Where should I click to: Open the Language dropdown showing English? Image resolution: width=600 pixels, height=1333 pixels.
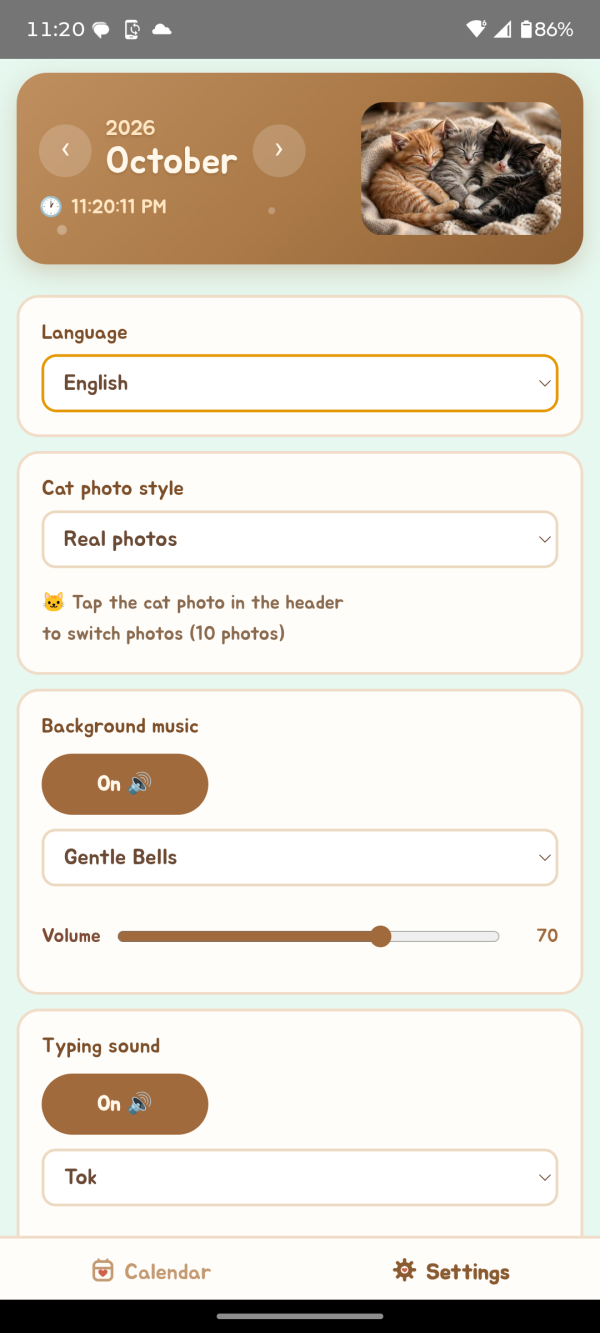point(300,383)
